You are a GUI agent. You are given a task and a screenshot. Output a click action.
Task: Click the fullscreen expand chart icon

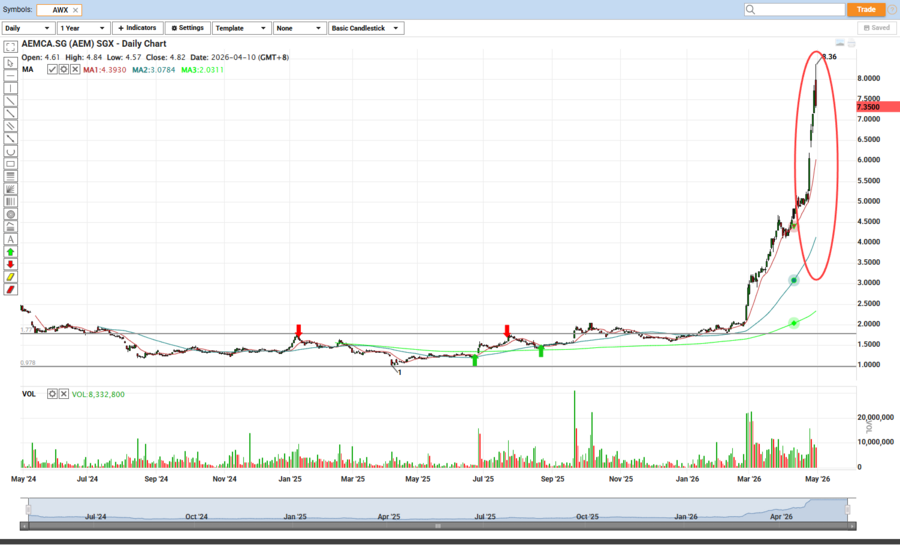10,46
